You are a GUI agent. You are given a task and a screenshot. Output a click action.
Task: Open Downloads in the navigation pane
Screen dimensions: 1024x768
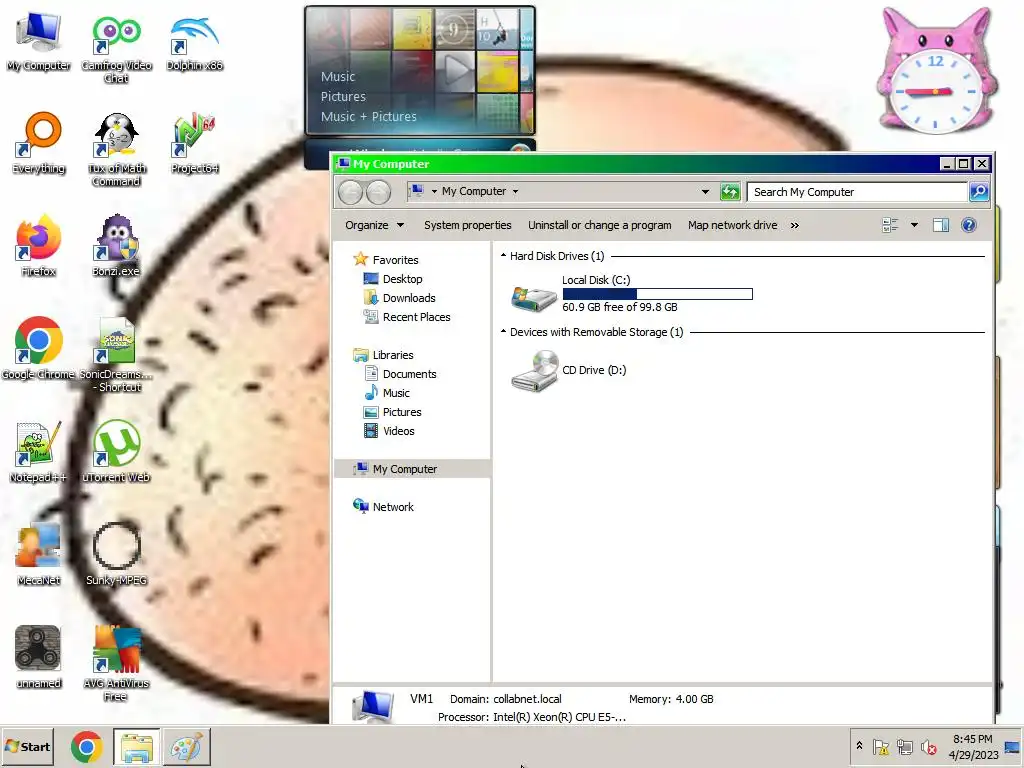tap(399, 298)
